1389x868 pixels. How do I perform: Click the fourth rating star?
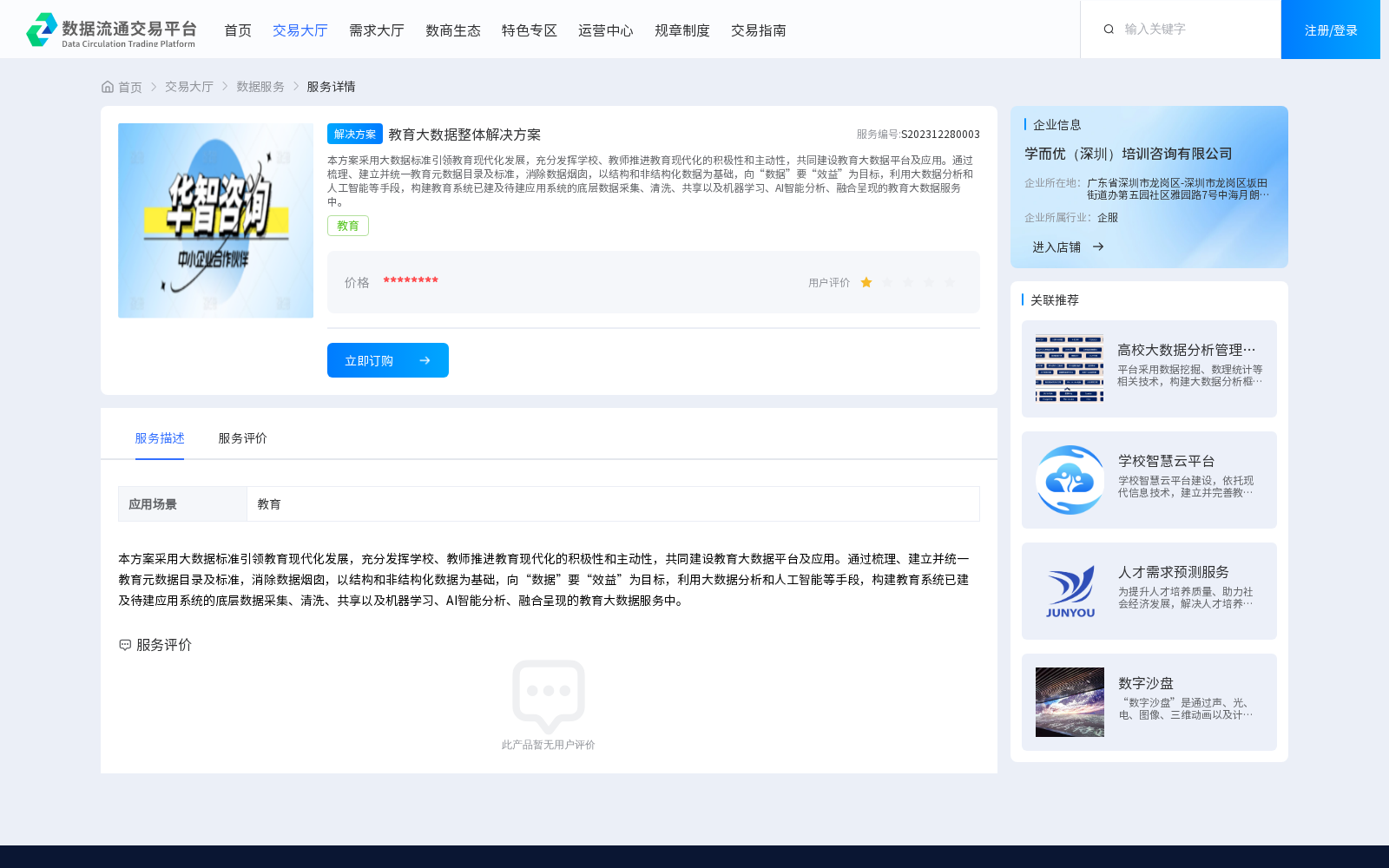pyautogui.click(x=929, y=282)
